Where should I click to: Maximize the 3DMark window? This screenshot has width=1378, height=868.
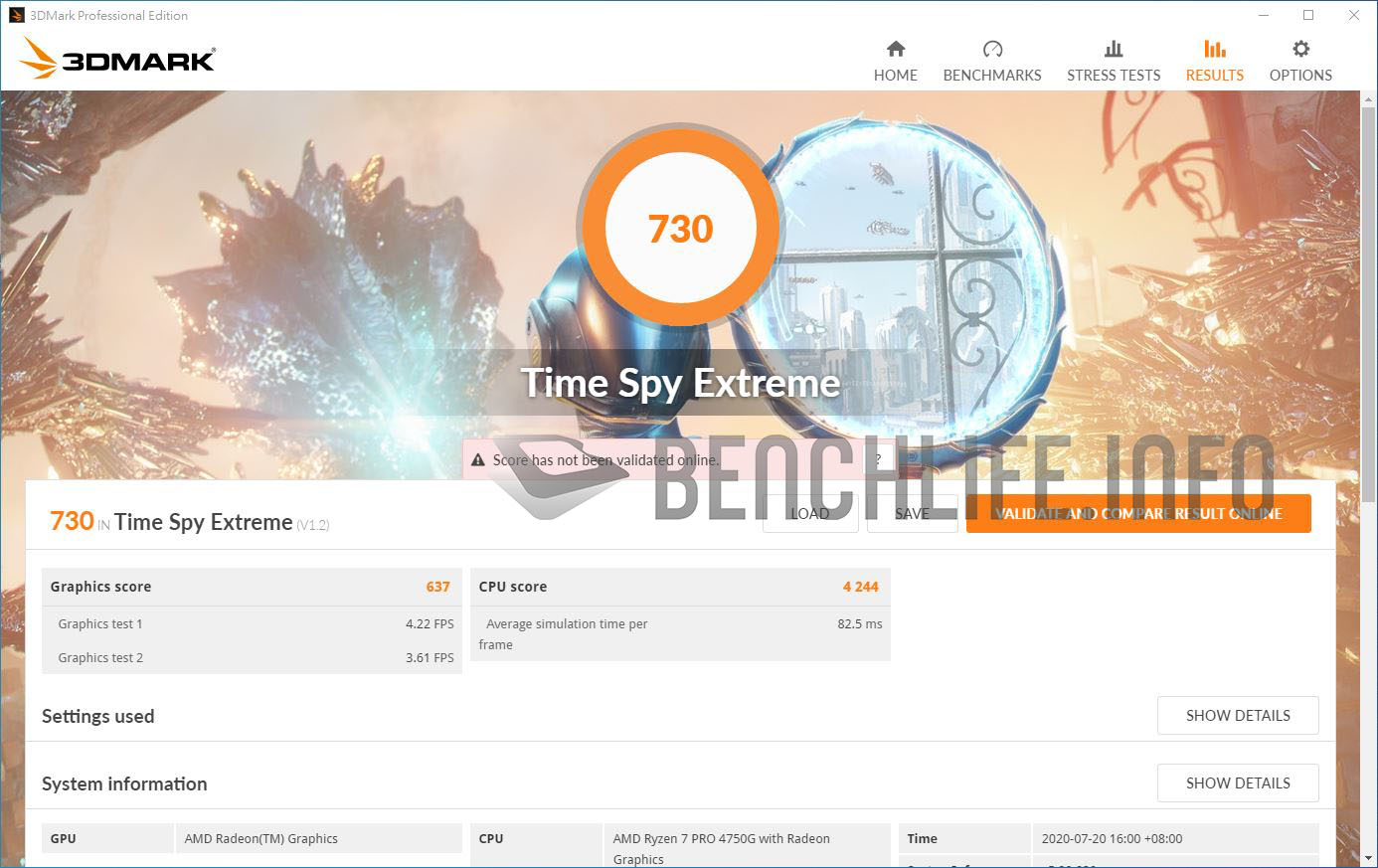pyautogui.click(x=1308, y=15)
